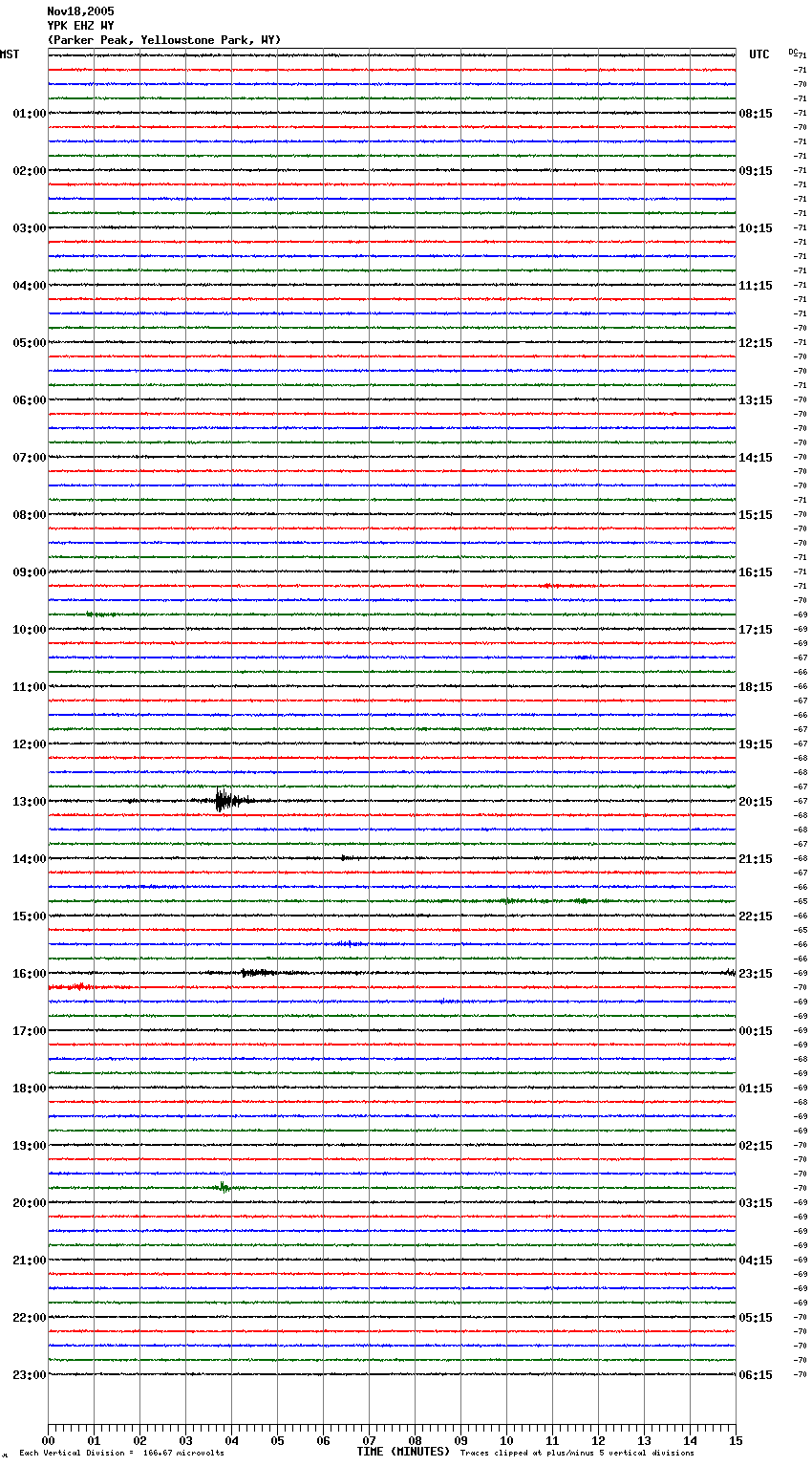
Task: Click the date heading Nov18,2005
Action: [80, 11]
